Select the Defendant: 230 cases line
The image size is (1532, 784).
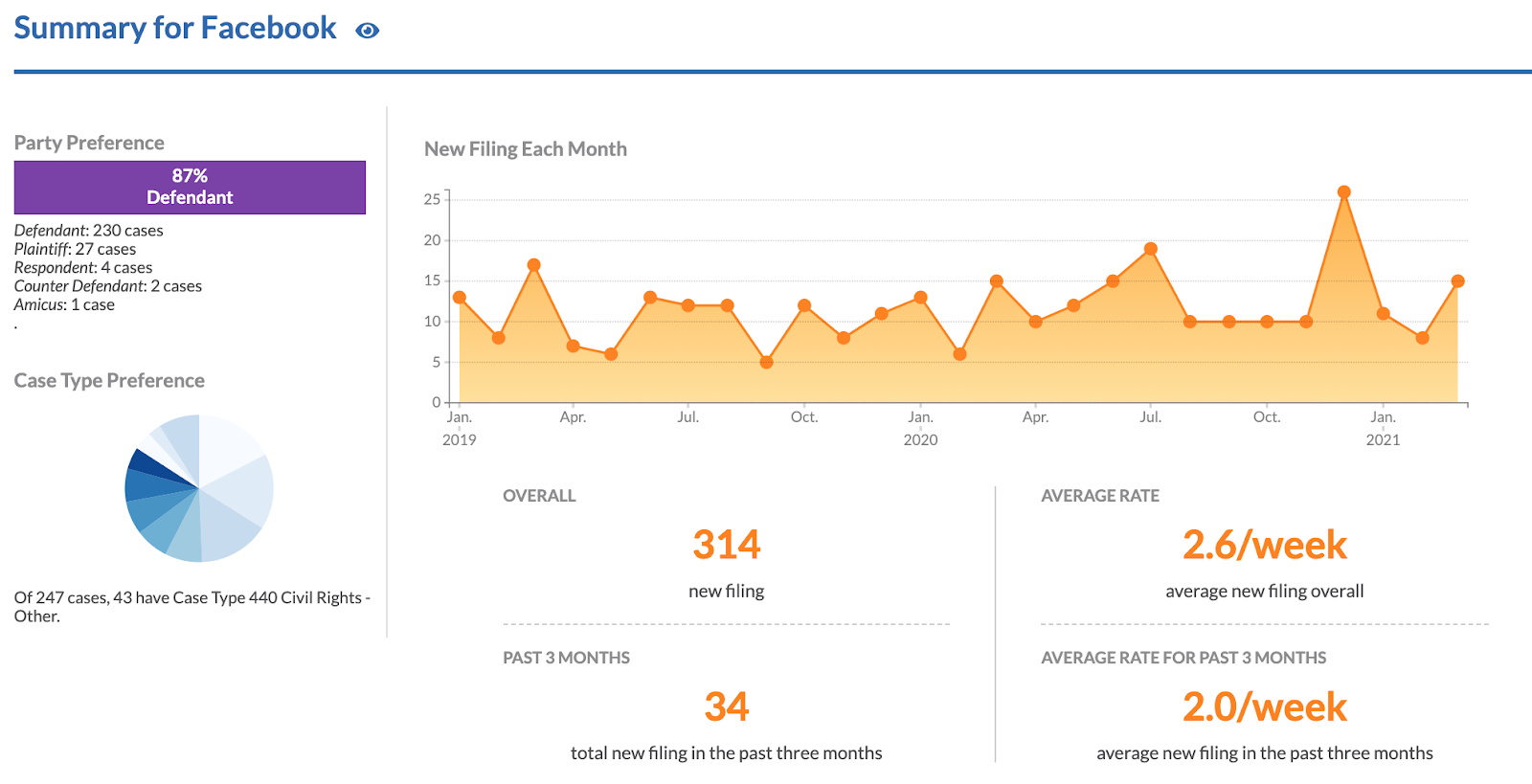(88, 231)
